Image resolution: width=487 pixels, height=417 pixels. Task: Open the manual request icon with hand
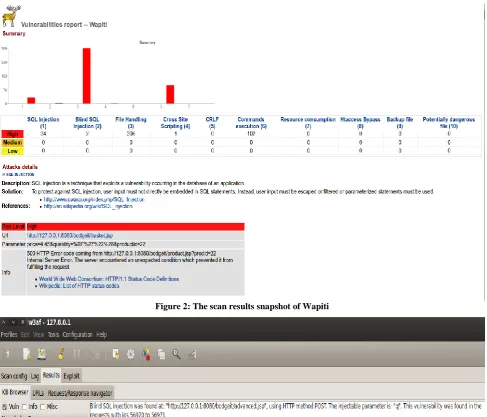coord(116,354)
